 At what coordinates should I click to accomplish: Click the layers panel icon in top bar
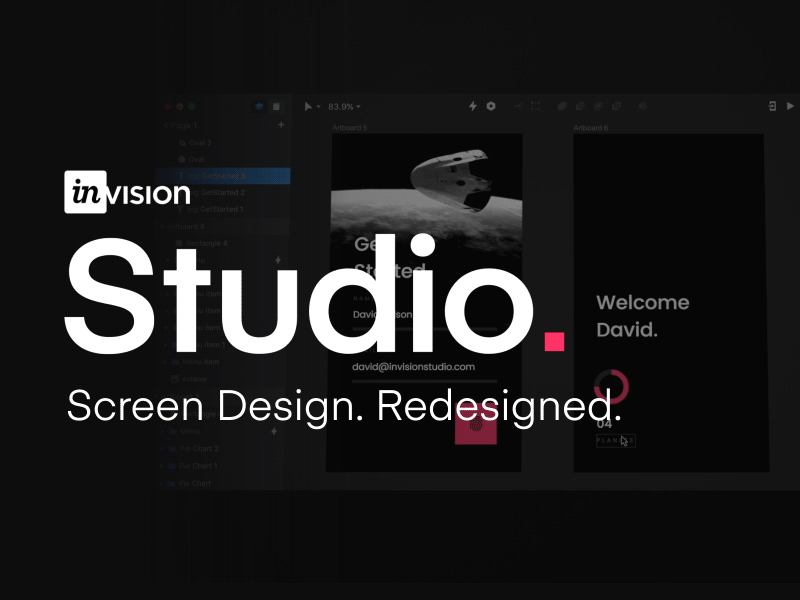[260, 106]
